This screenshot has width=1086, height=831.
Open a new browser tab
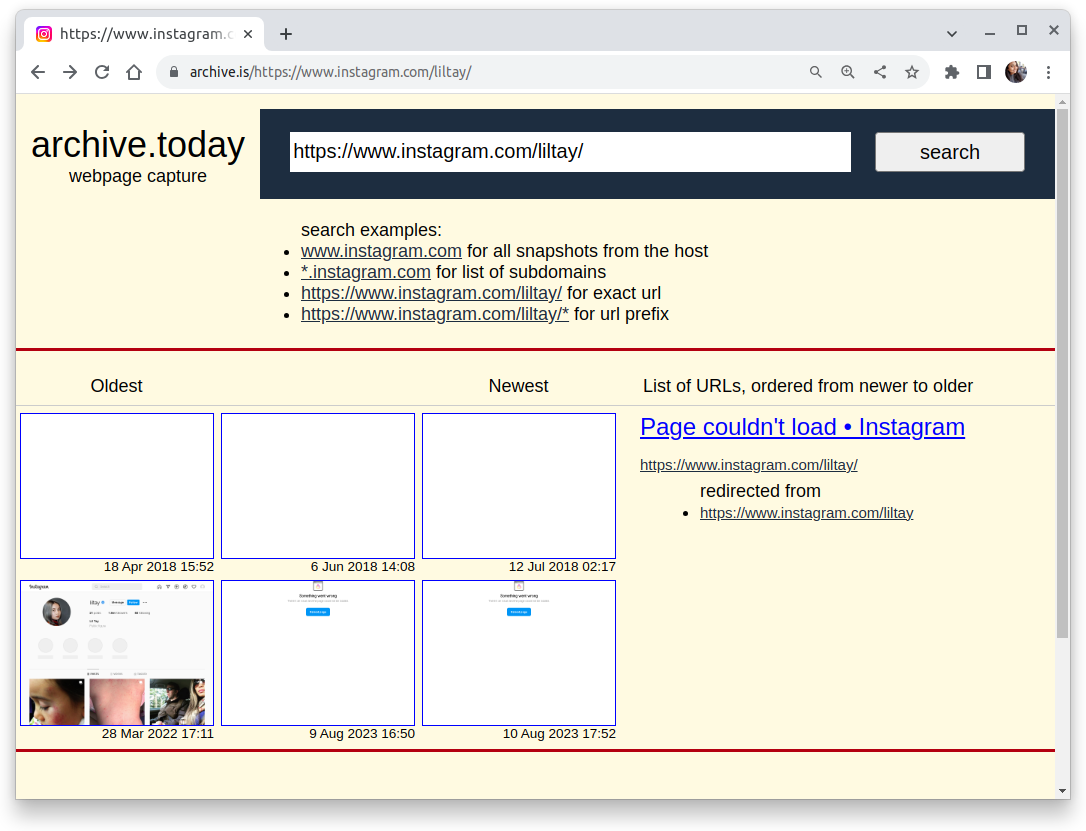[286, 34]
